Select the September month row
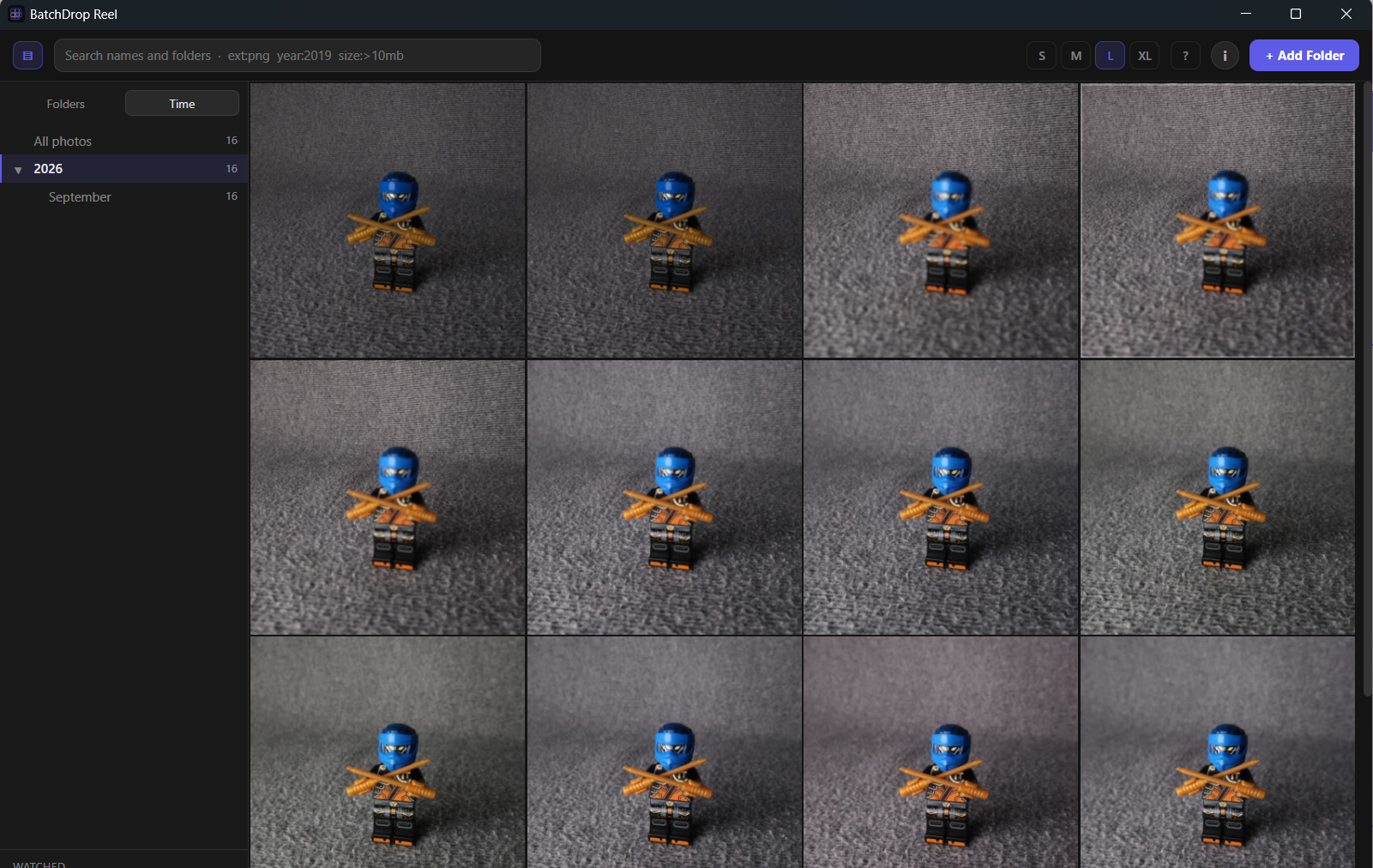The image size is (1373, 868). (124, 197)
